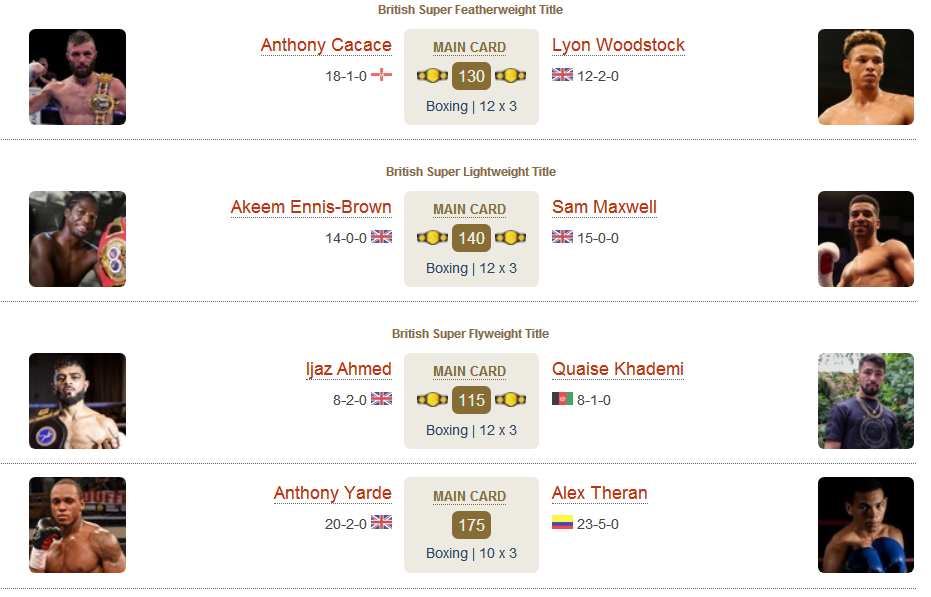
Task: Click the MAIN CARD label of the Yarde bout
Action: tap(470, 497)
